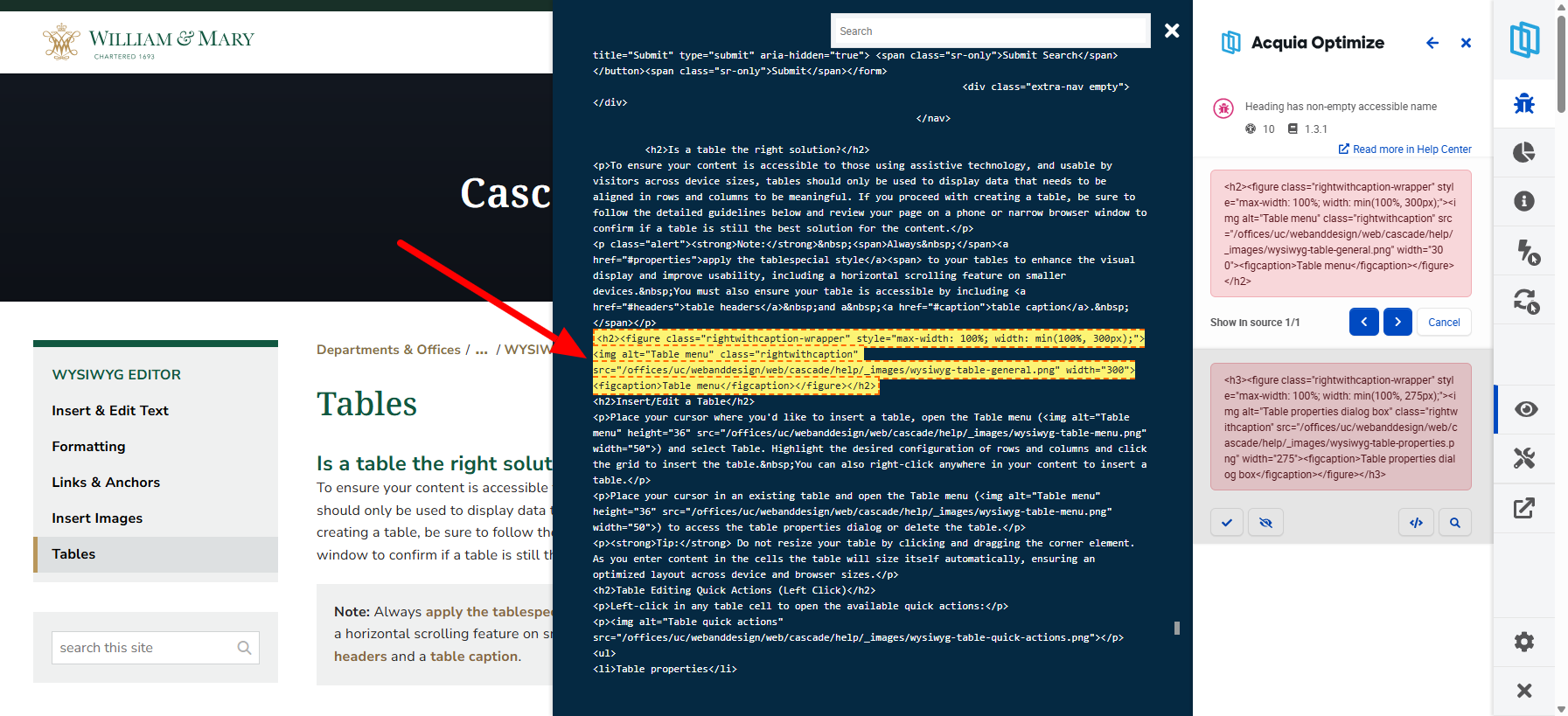Select the refresh-with-cursor rescan icon
The width and height of the screenshot is (1568, 716).
pos(1527,302)
